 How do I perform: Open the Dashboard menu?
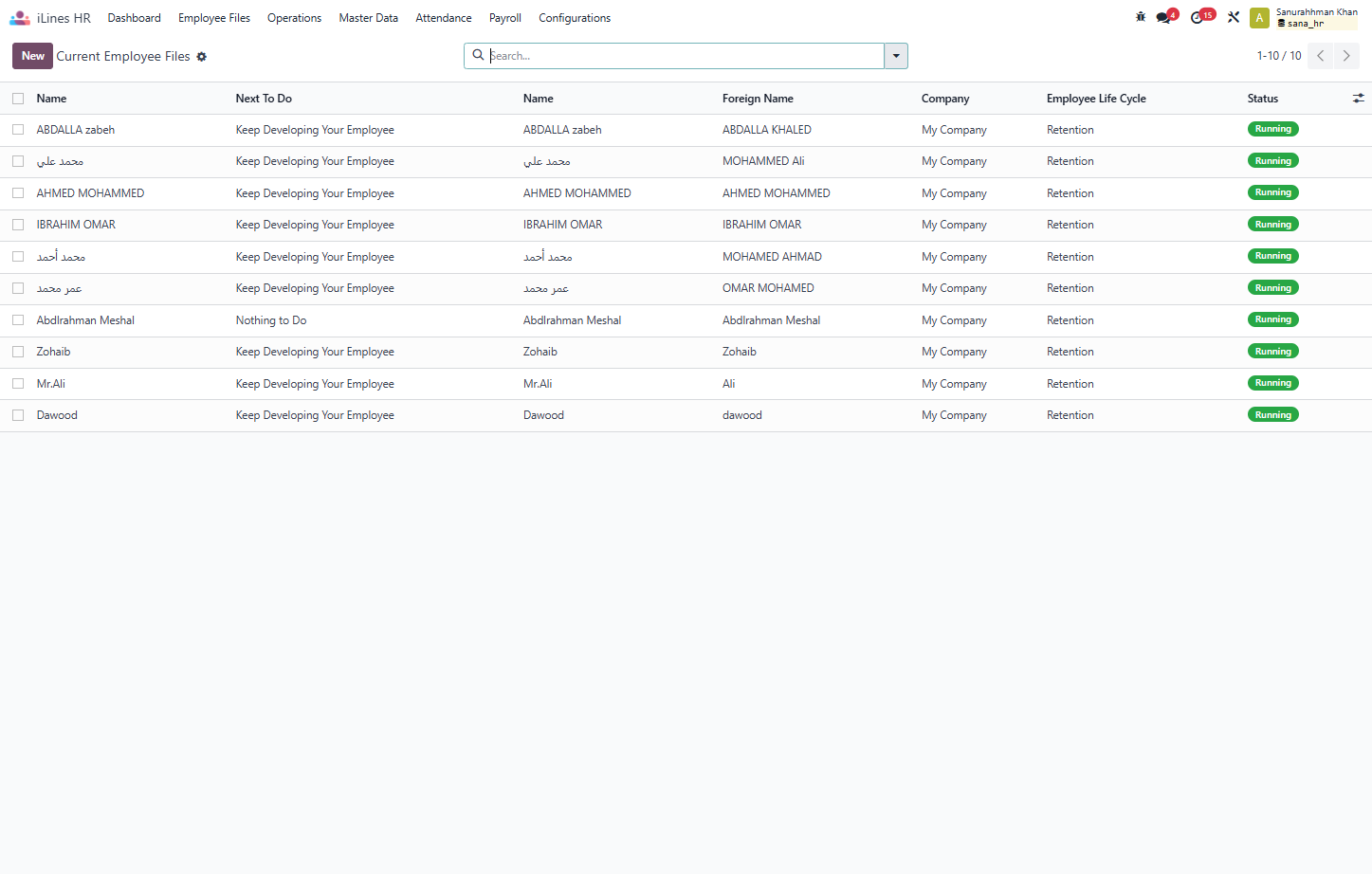pyautogui.click(x=135, y=18)
